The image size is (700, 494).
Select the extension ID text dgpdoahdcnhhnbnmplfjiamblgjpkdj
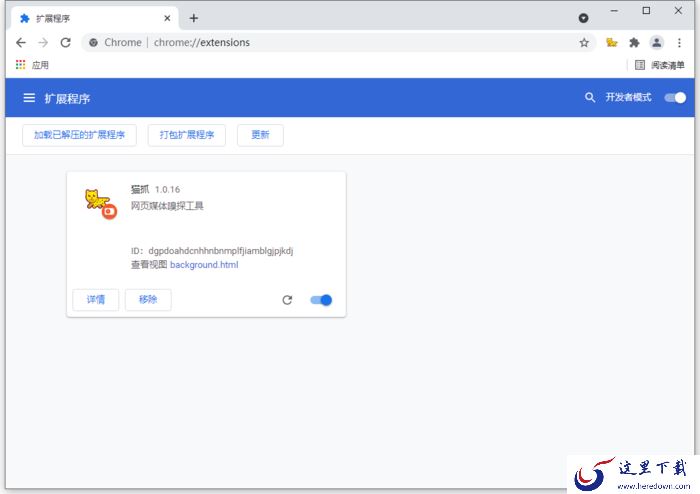(221, 251)
